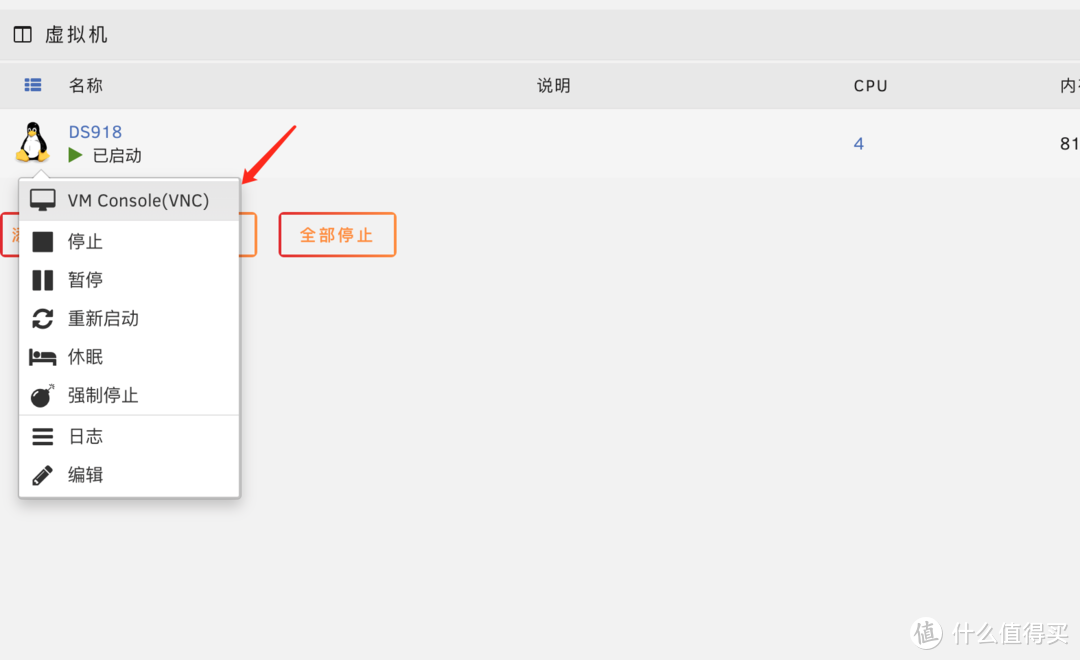This screenshot has height=660, width=1080.
Task: Click the blue list-view icon in the header row
Action: tap(33, 85)
